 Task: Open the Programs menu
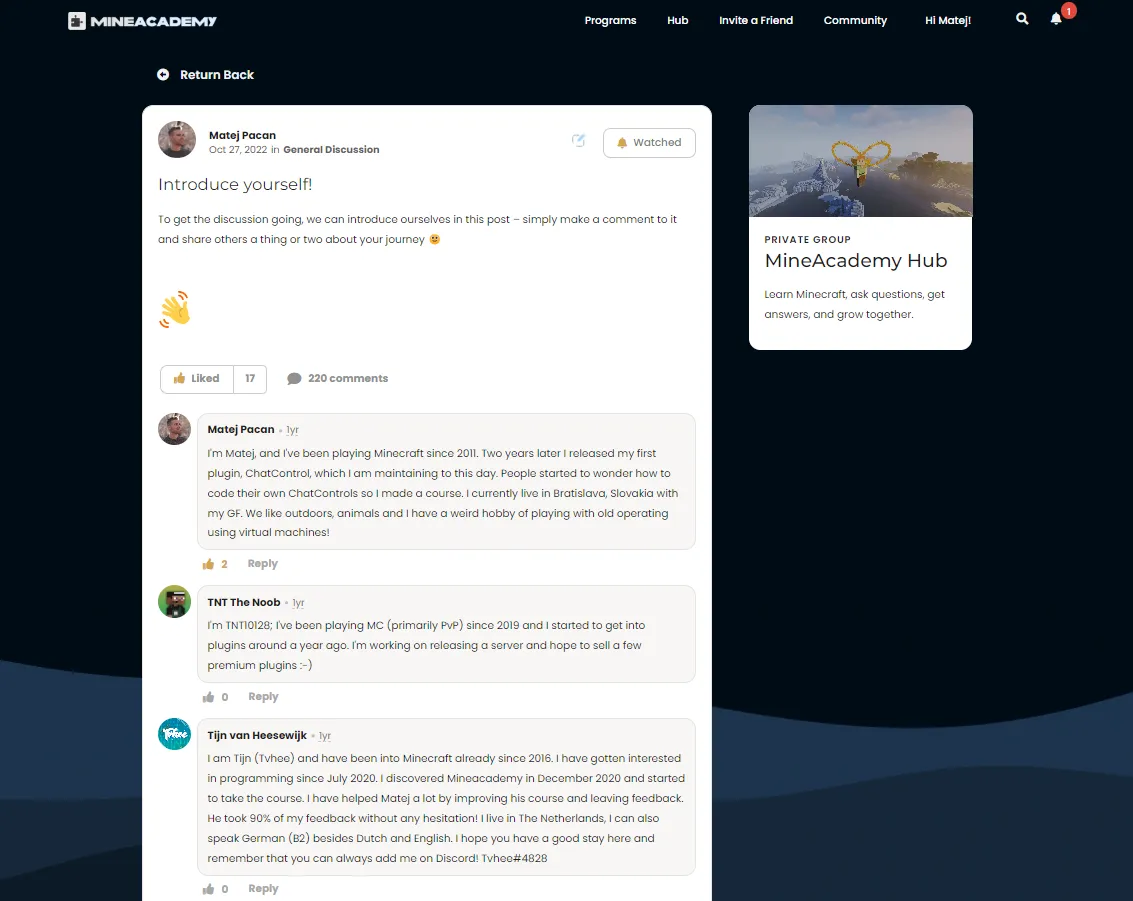[x=610, y=20]
